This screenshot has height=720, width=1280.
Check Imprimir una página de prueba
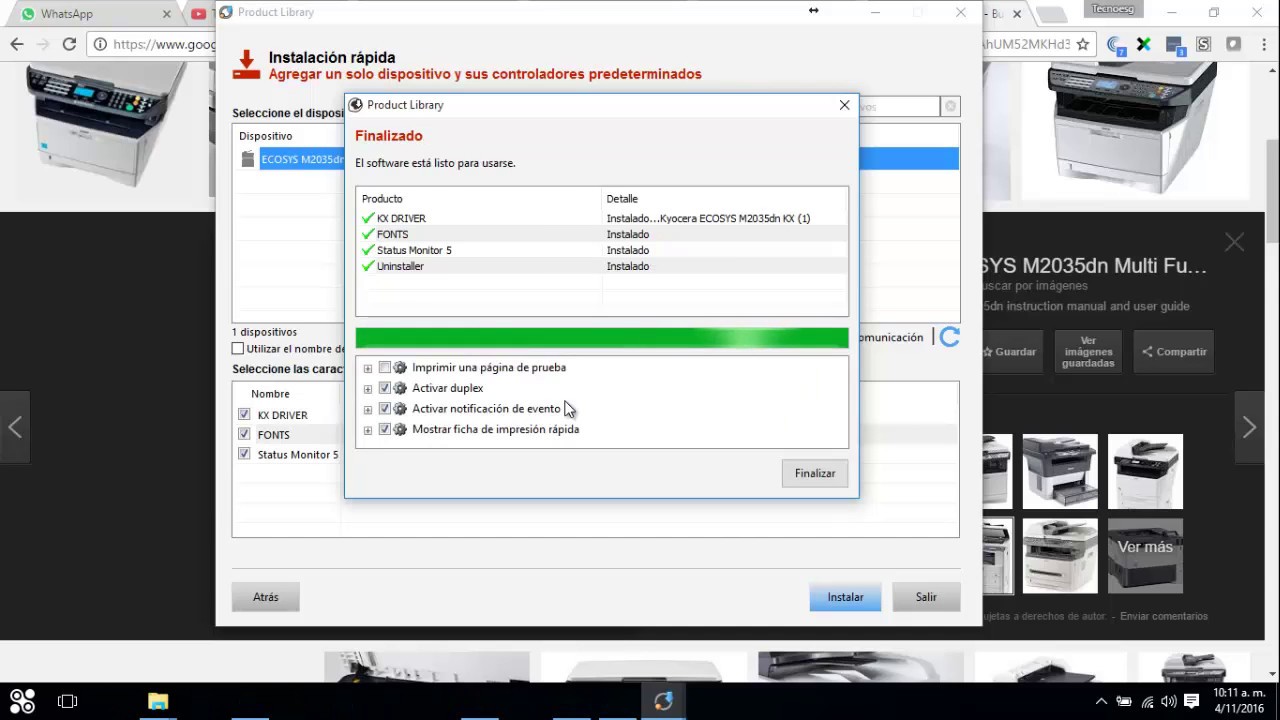click(x=385, y=368)
